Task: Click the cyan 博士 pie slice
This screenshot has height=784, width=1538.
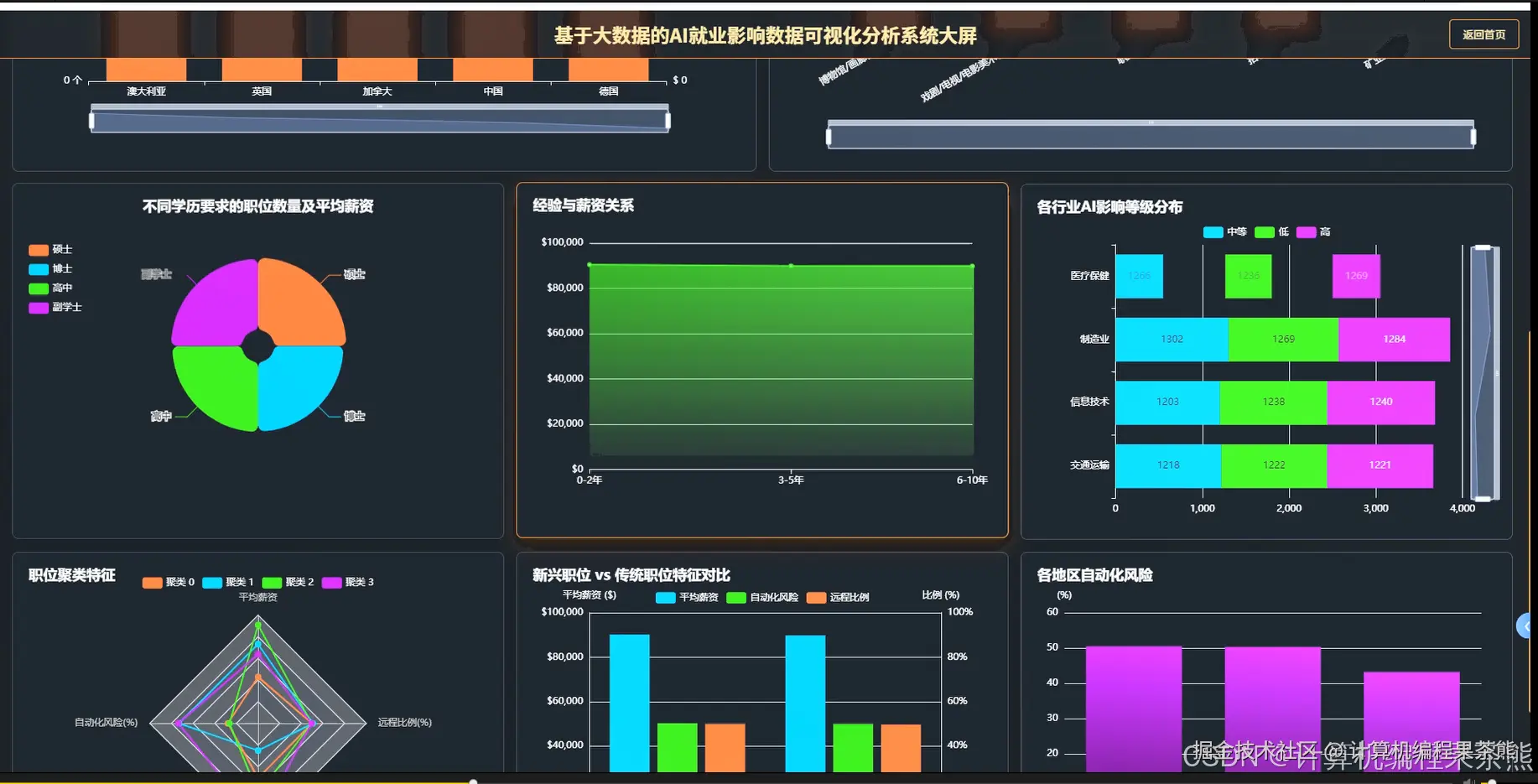Action: (x=299, y=387)
